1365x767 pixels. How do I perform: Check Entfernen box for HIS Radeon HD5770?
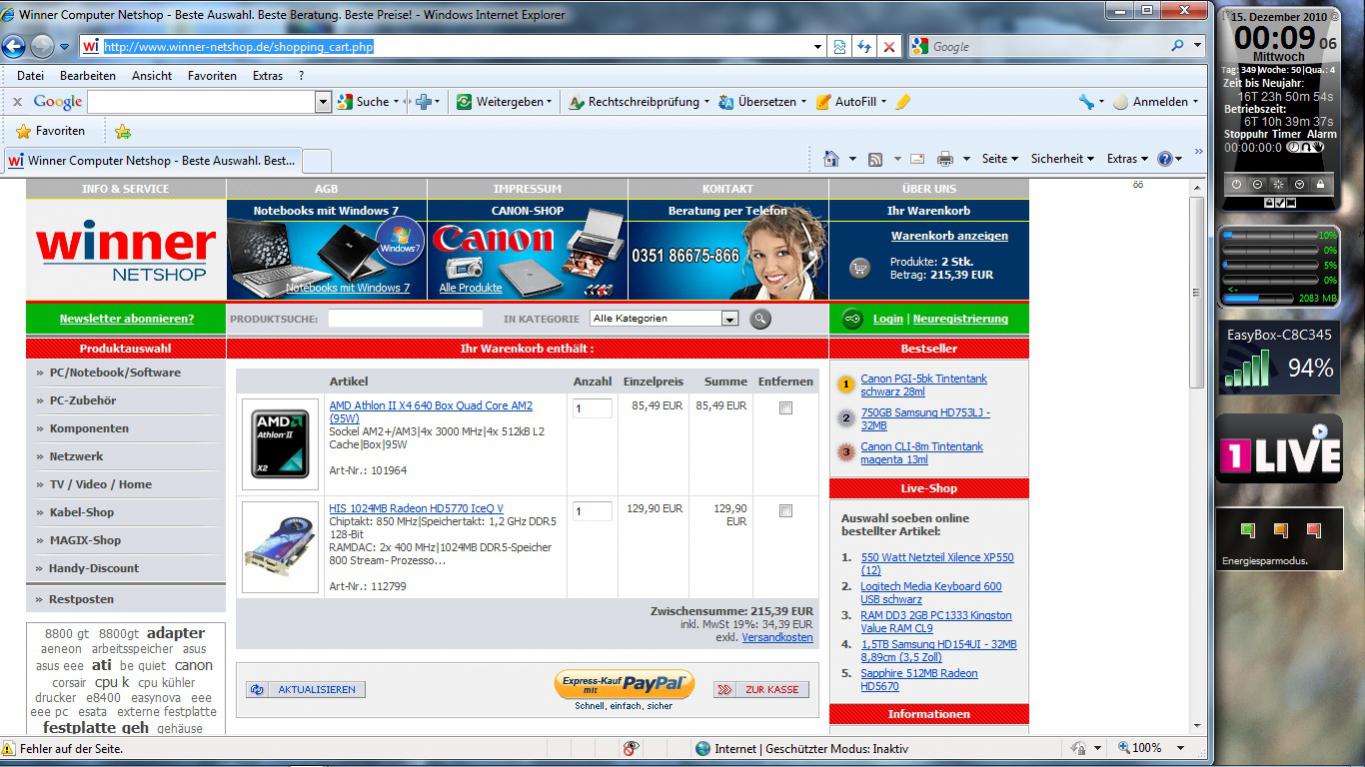[785, 511]
